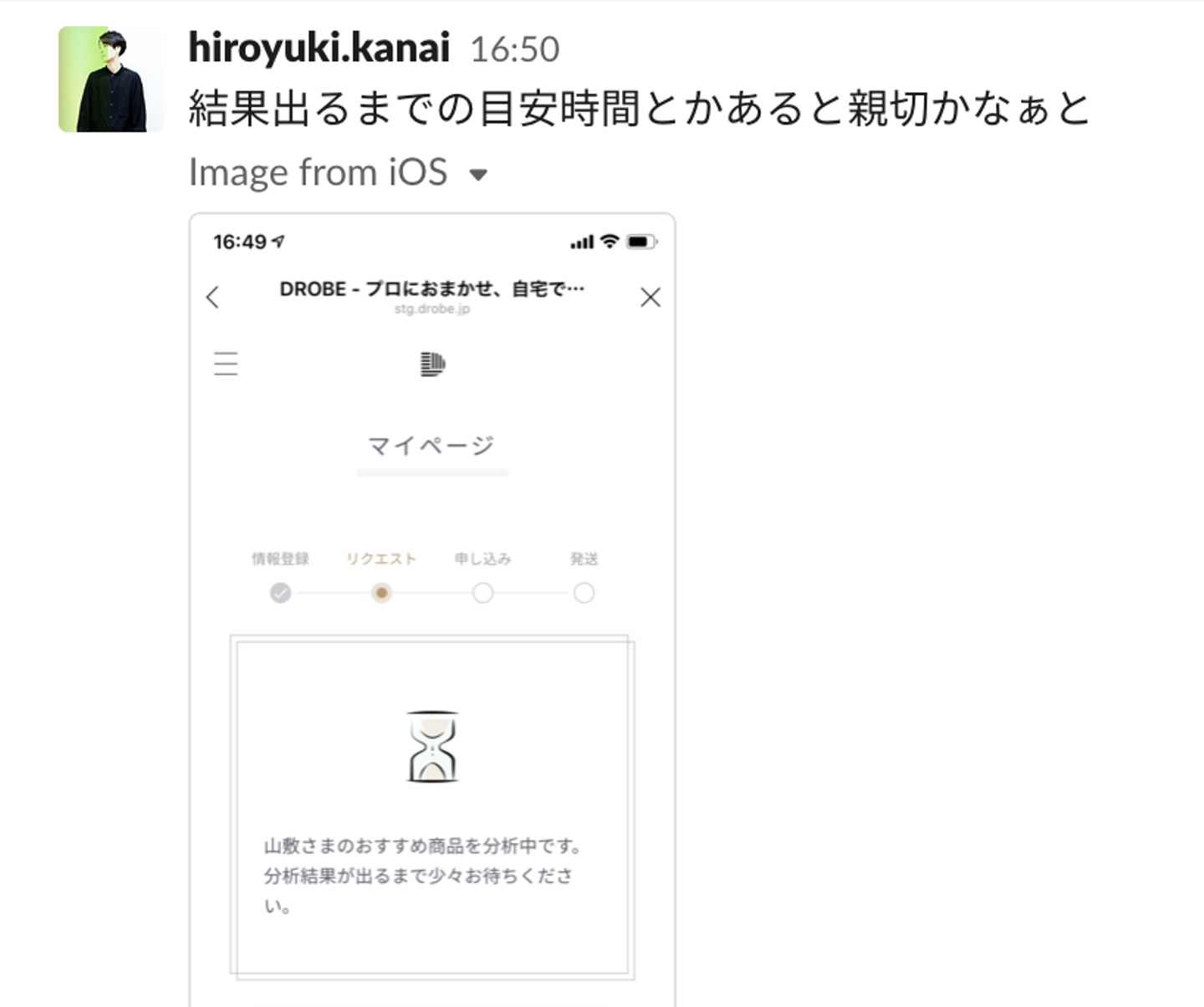1204x1007 pixels.
Task: Select the 申し込み step circle
Action: coord(482,593)
